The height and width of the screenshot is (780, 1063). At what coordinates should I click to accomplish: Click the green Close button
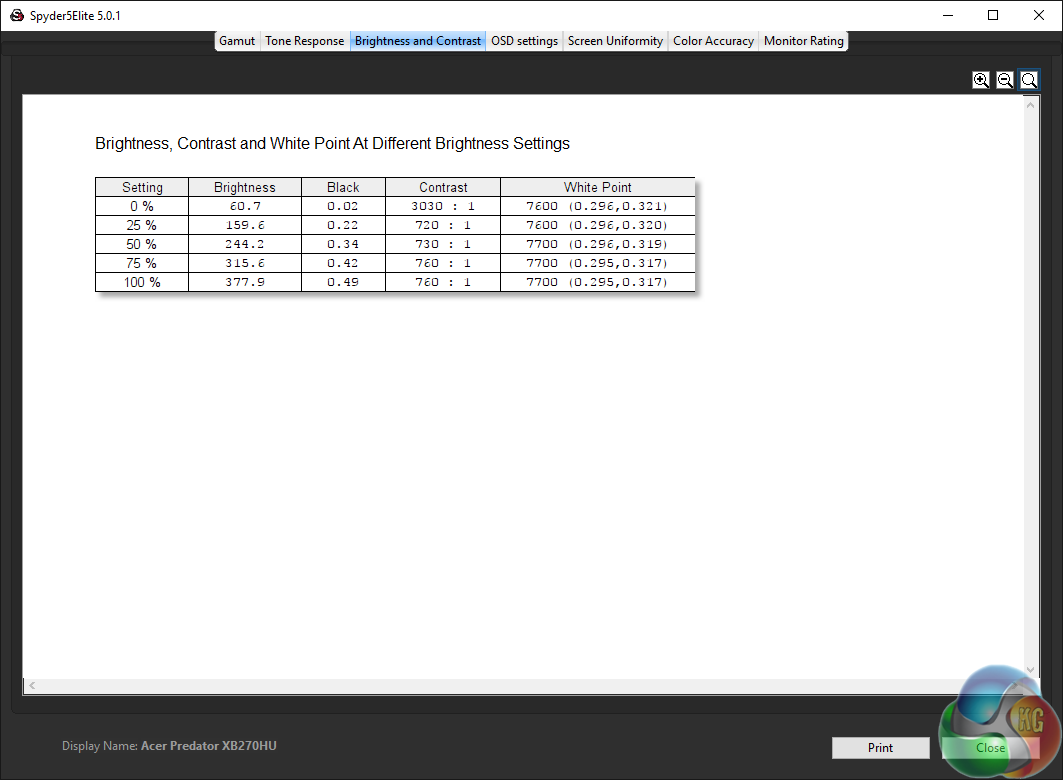(x=990, y=747)
